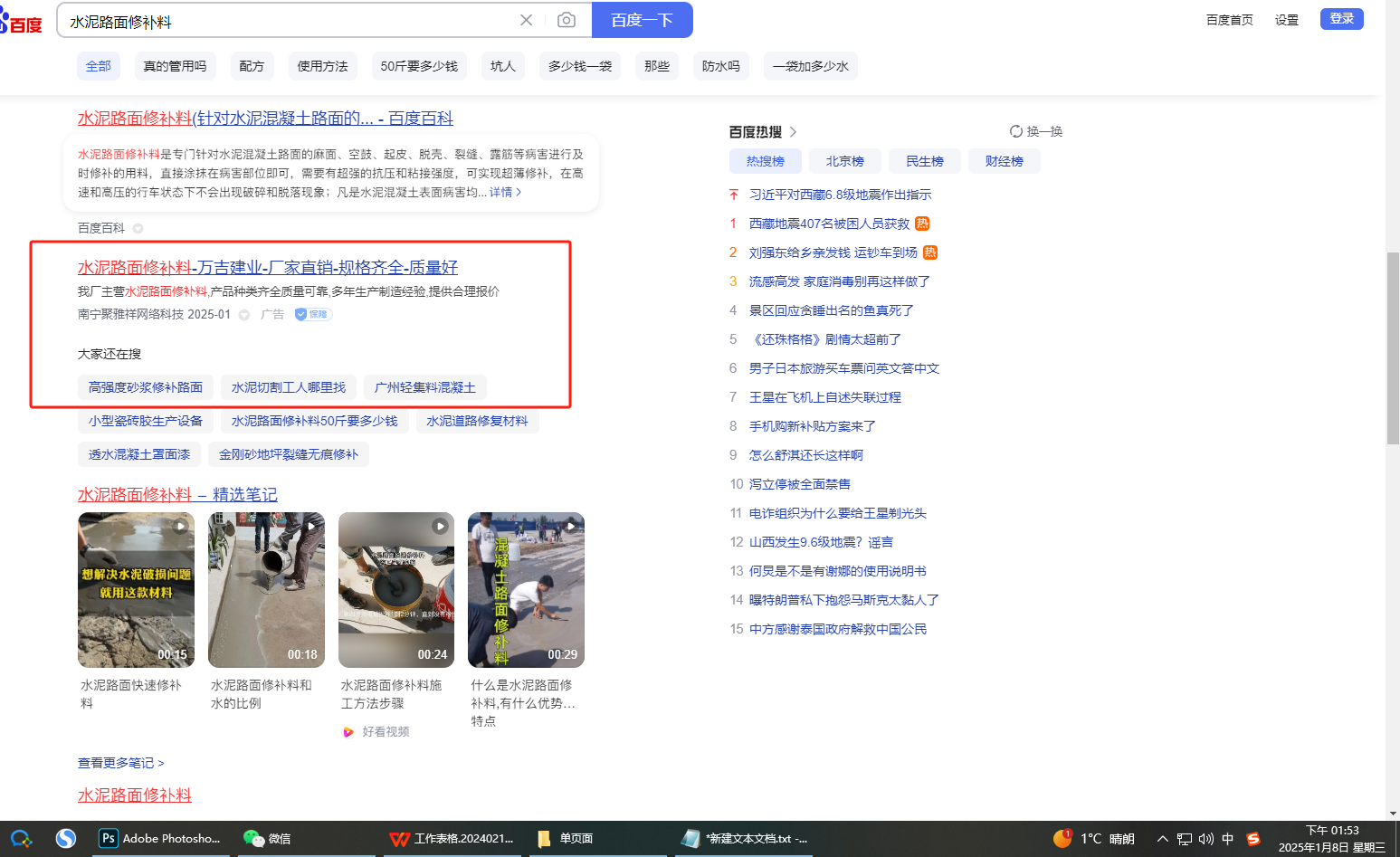Open the 查看更多笔记 link
1400x857 pixels.
coord(120,763)
